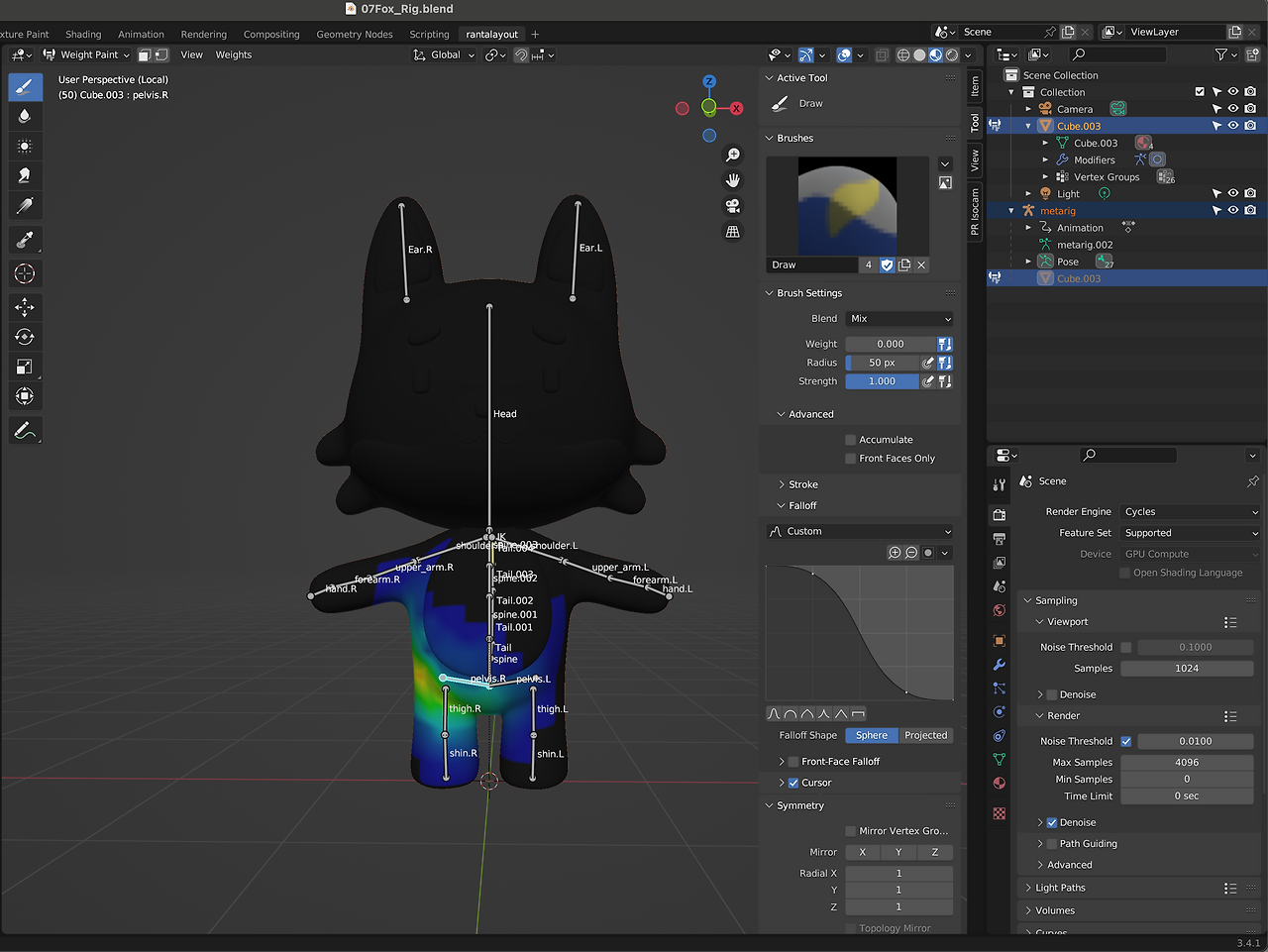Viewport: 1268px width, 952px height.
Task: Toggle camera view icon in viewport
Action: click(x=733, y=206)
